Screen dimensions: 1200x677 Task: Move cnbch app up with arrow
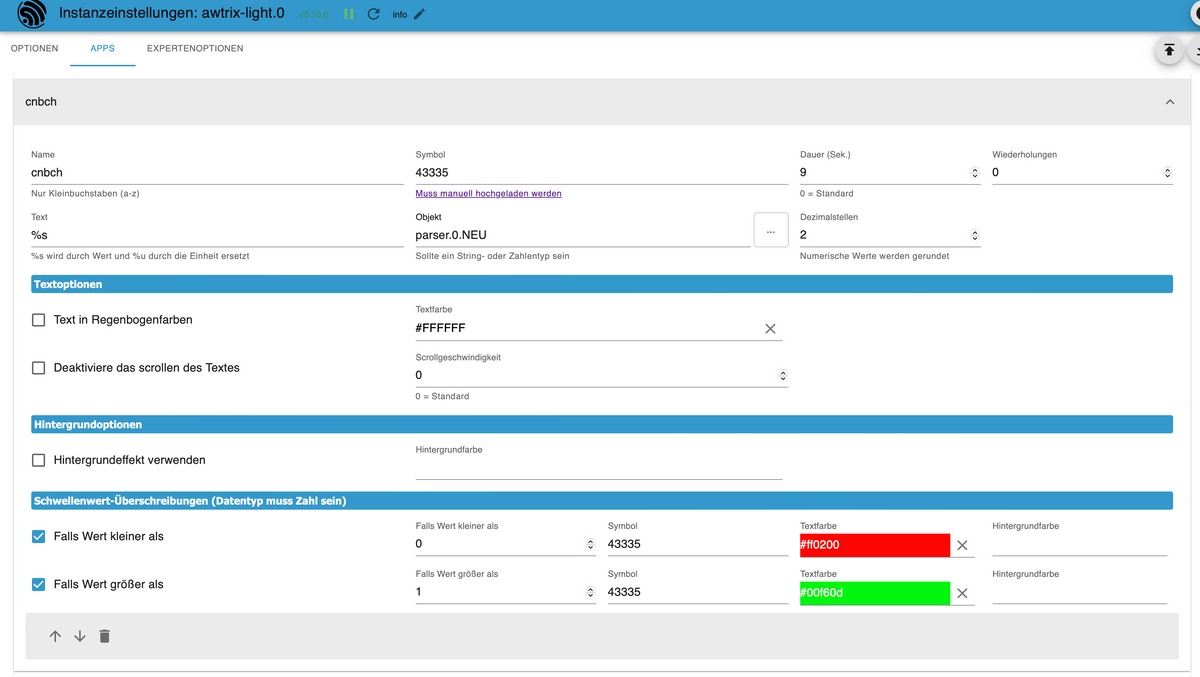(55, 636)
